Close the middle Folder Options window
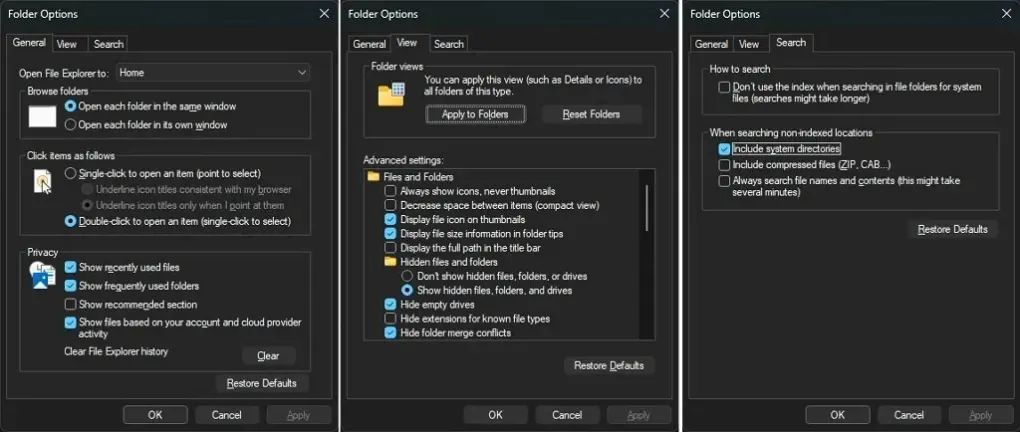Screen dimensions: 1020x432 [x=664, y=14]
